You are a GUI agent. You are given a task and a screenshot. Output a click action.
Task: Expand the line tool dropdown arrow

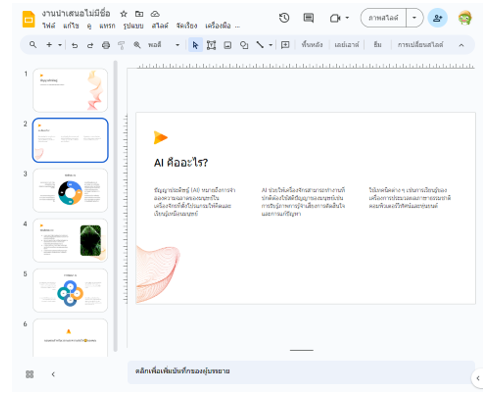coord(271,45)
